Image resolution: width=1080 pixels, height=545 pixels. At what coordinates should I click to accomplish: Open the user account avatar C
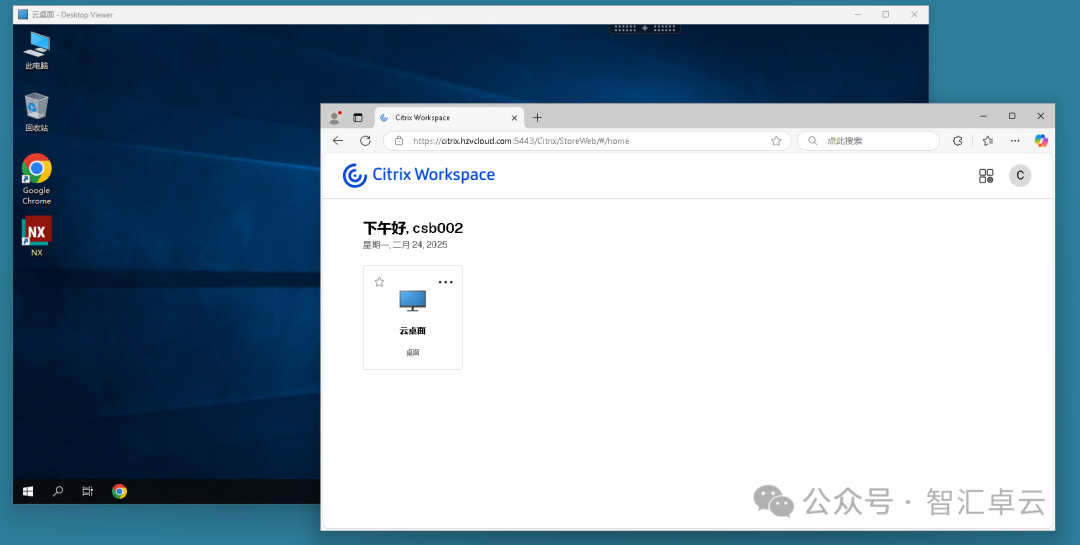1020,176
